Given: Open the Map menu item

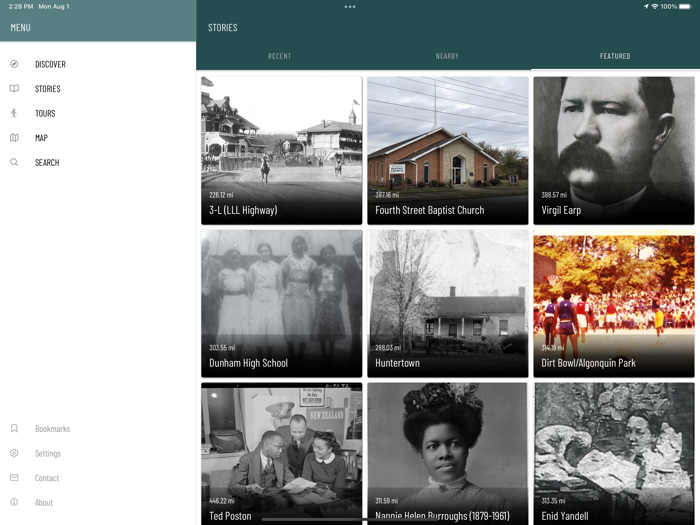Looking at the screenshot, I should point(42,138).
